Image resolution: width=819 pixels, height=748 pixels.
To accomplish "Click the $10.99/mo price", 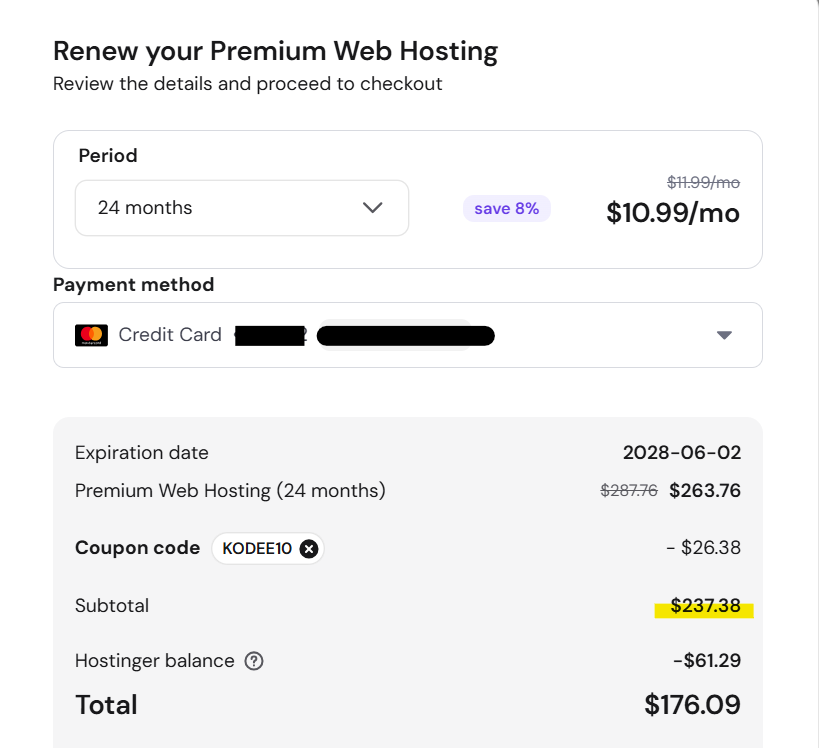I will tap(673, 213).
